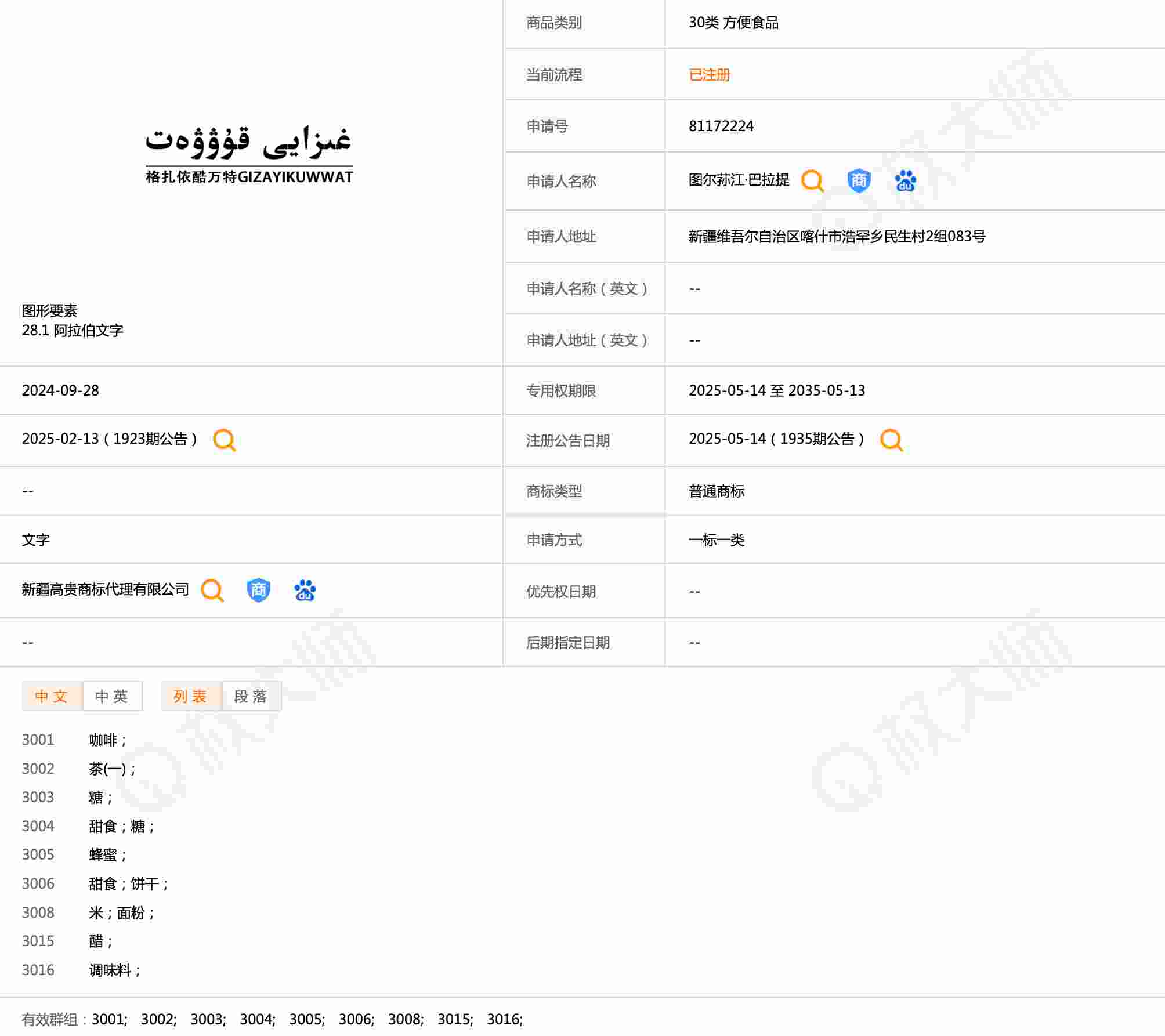
Task: Click Baidu paw icon beside applicant name
Action: (x=905, y=181)
